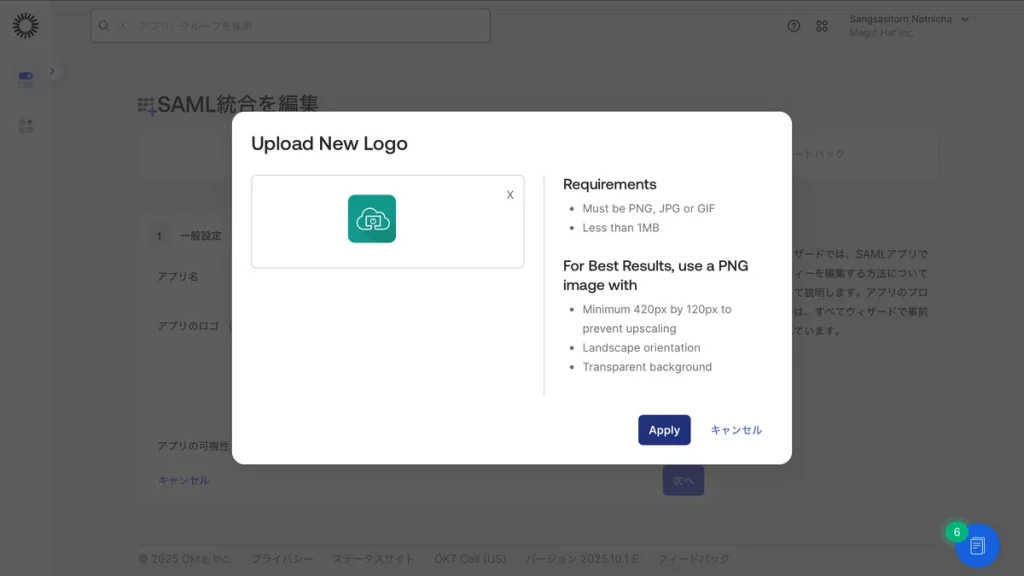1024x576 pixels.
Task: Click the sidebar toggle-shaped dashboard icon
Action: click(26, 79)
